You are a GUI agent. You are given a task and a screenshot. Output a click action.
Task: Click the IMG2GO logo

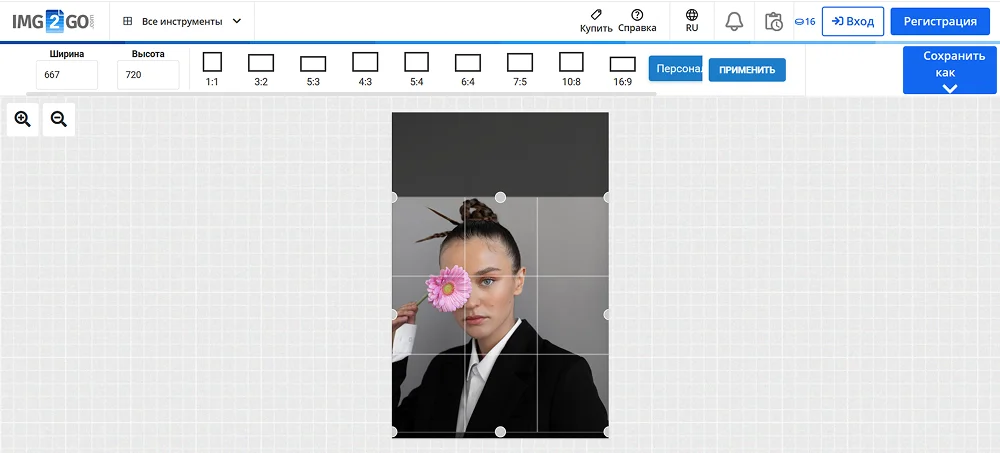click(51, 21)
